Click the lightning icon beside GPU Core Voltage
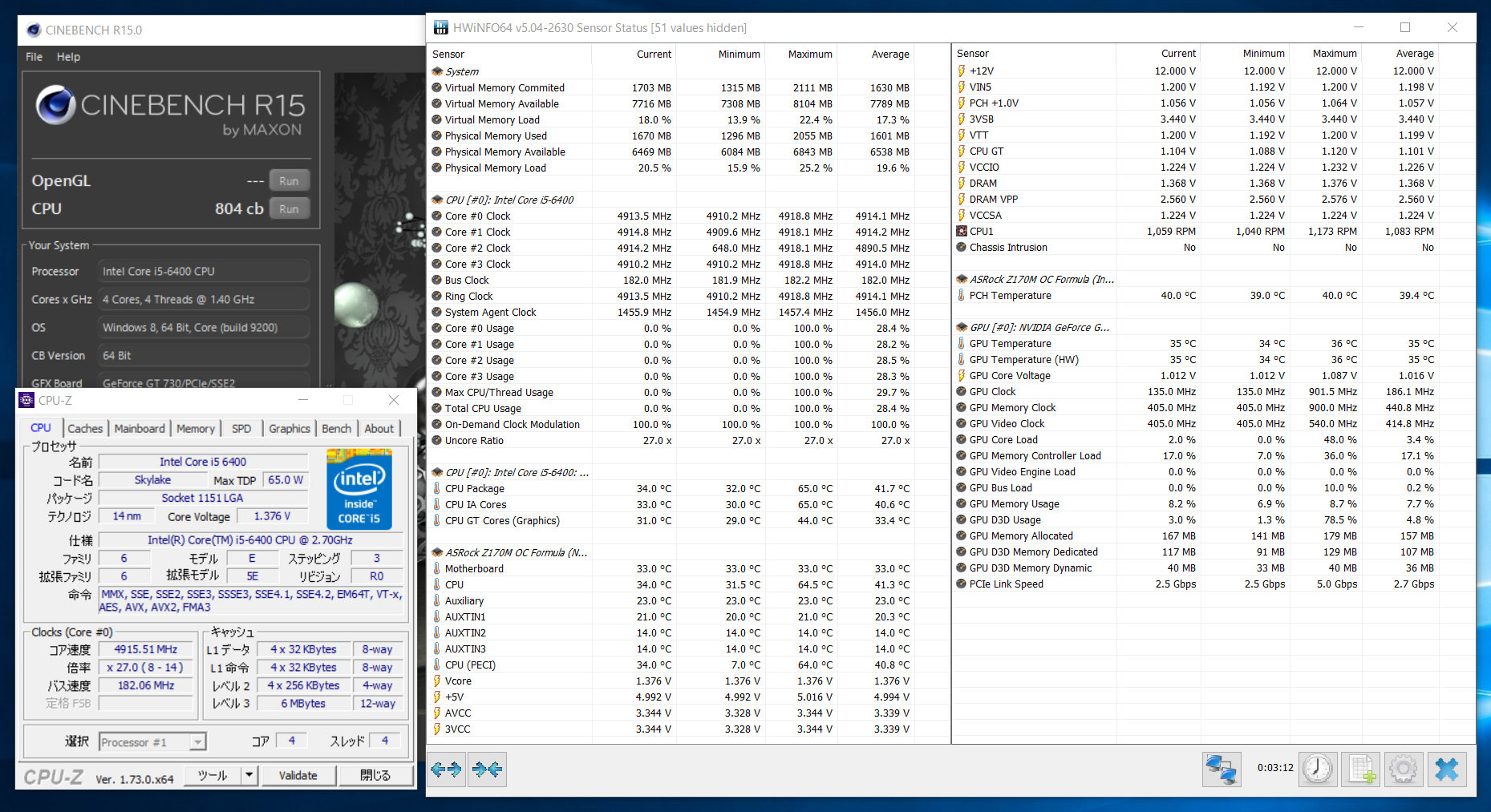 tap(962, 375)
